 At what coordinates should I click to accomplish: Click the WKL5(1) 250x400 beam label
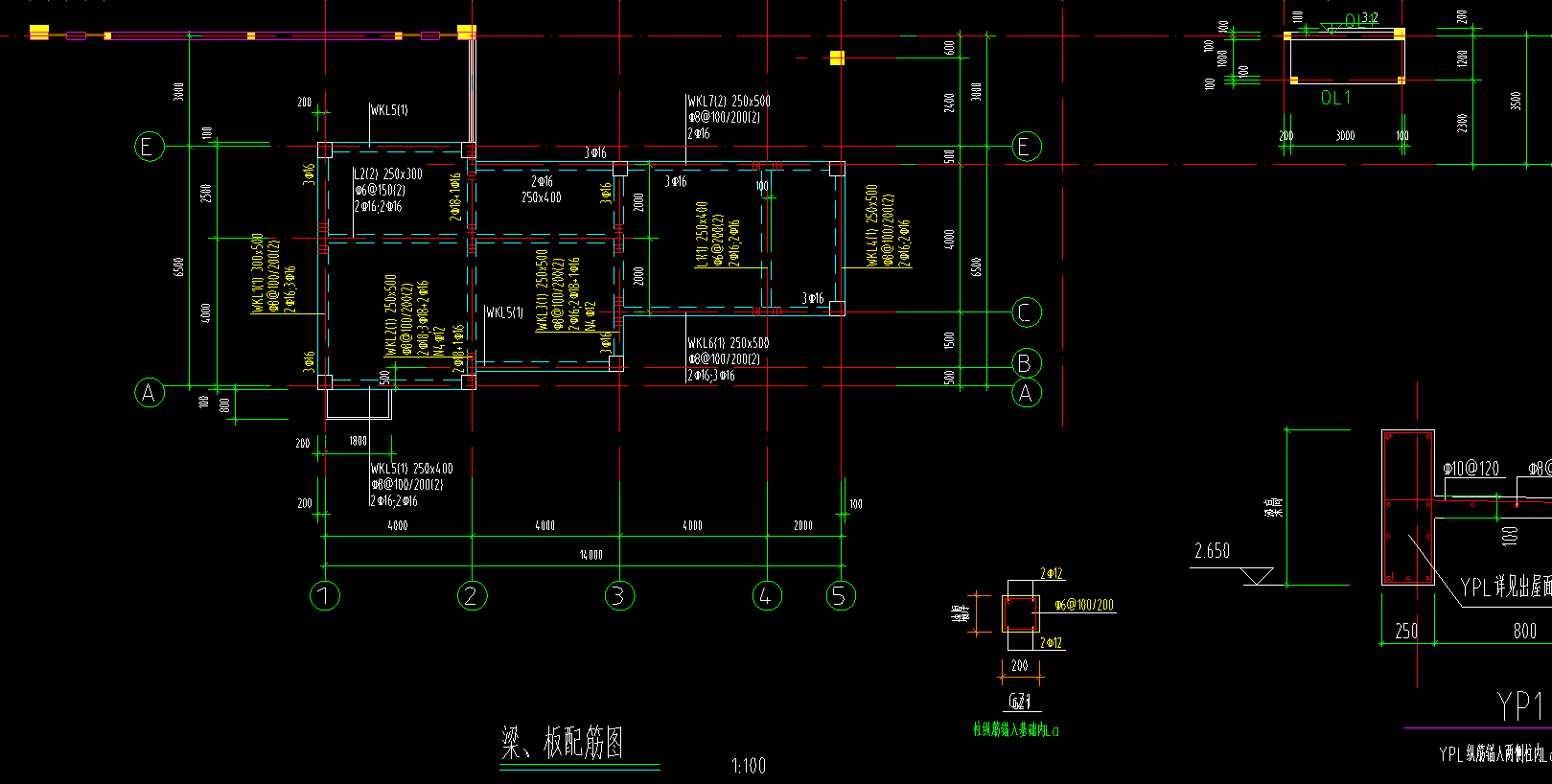(412, 469)
